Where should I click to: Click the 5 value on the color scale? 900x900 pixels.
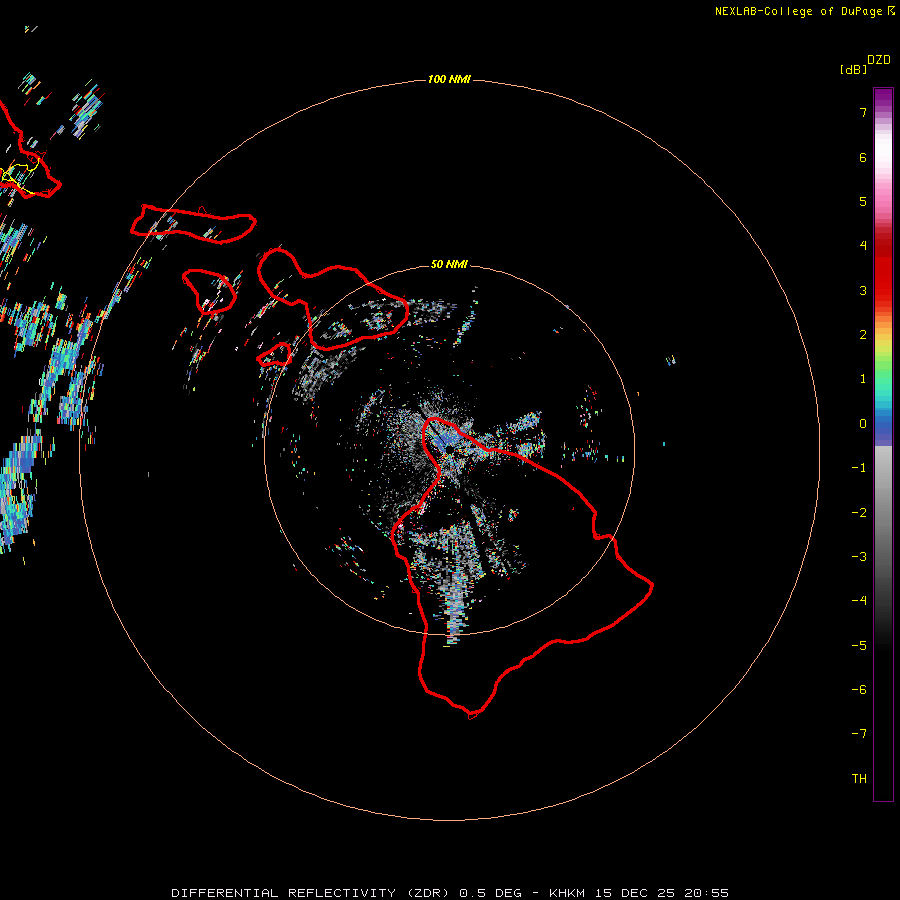point(863,201)
